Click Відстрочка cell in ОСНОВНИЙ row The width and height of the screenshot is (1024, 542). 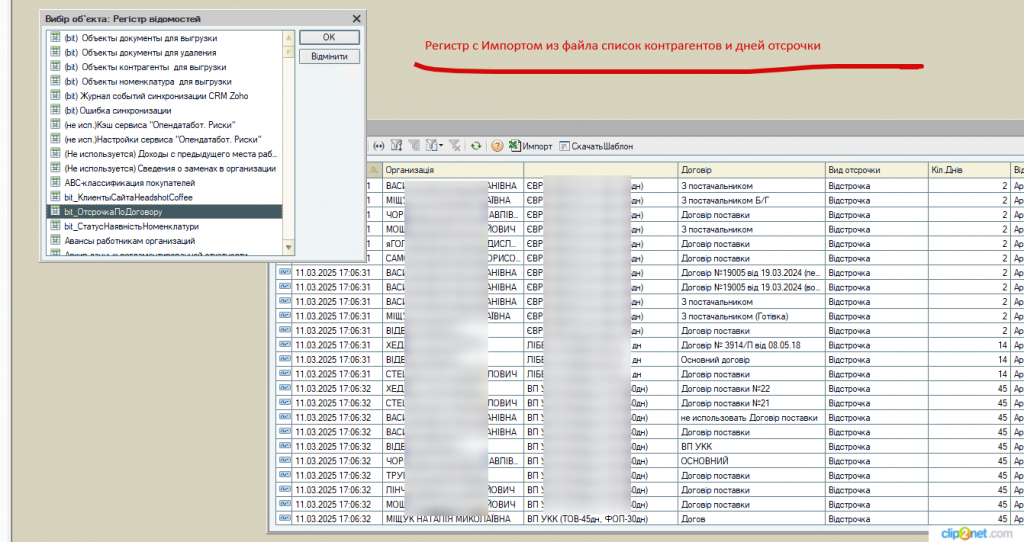point(876,461)
